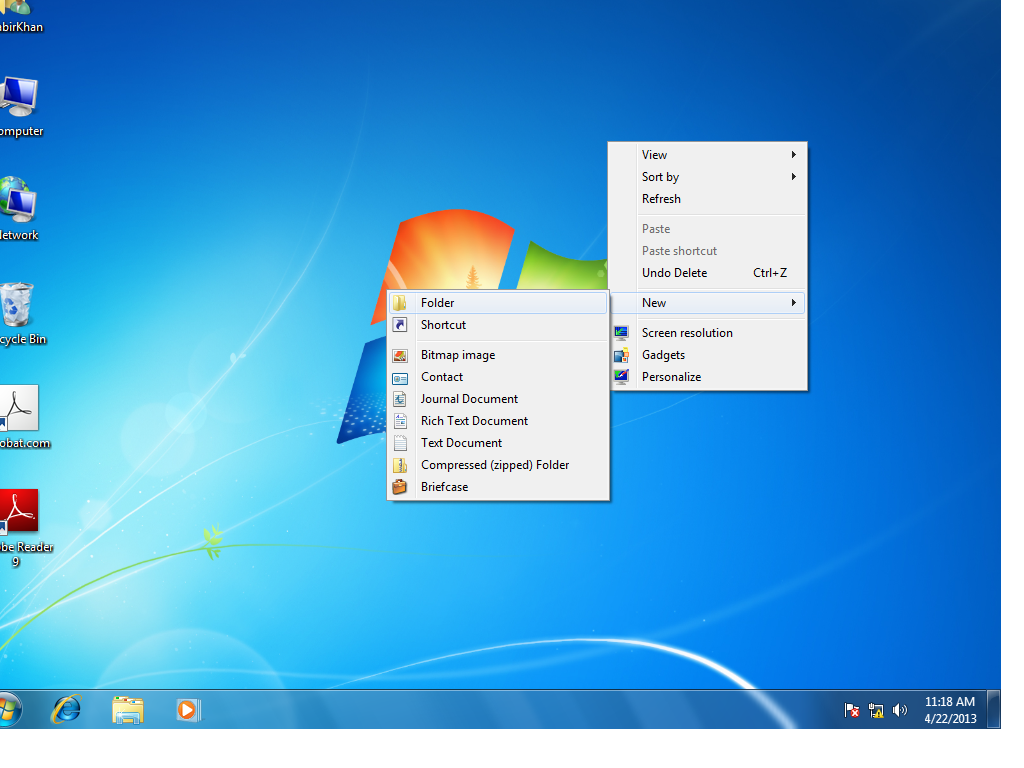Open Windows Media Player from the taskbar

pyautogui.click(x=188, y=710)
